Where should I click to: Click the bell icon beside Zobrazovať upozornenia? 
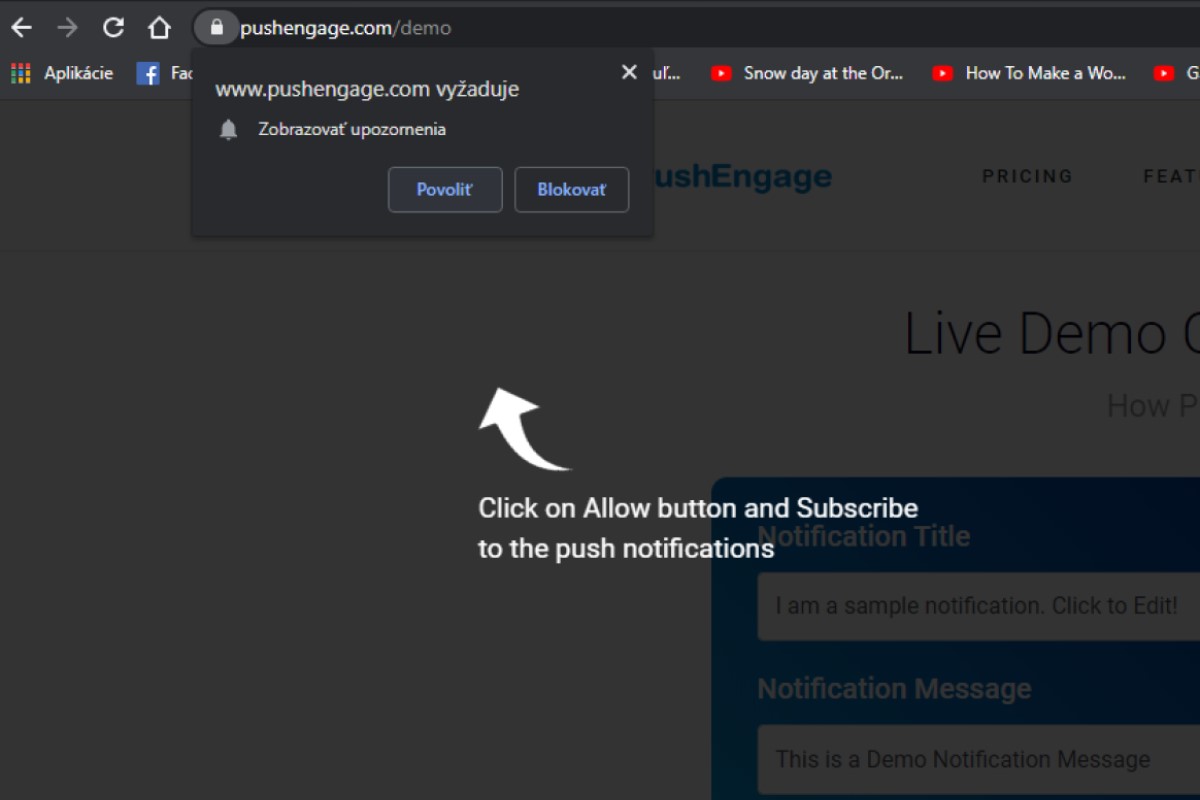(x=229, y=129)
